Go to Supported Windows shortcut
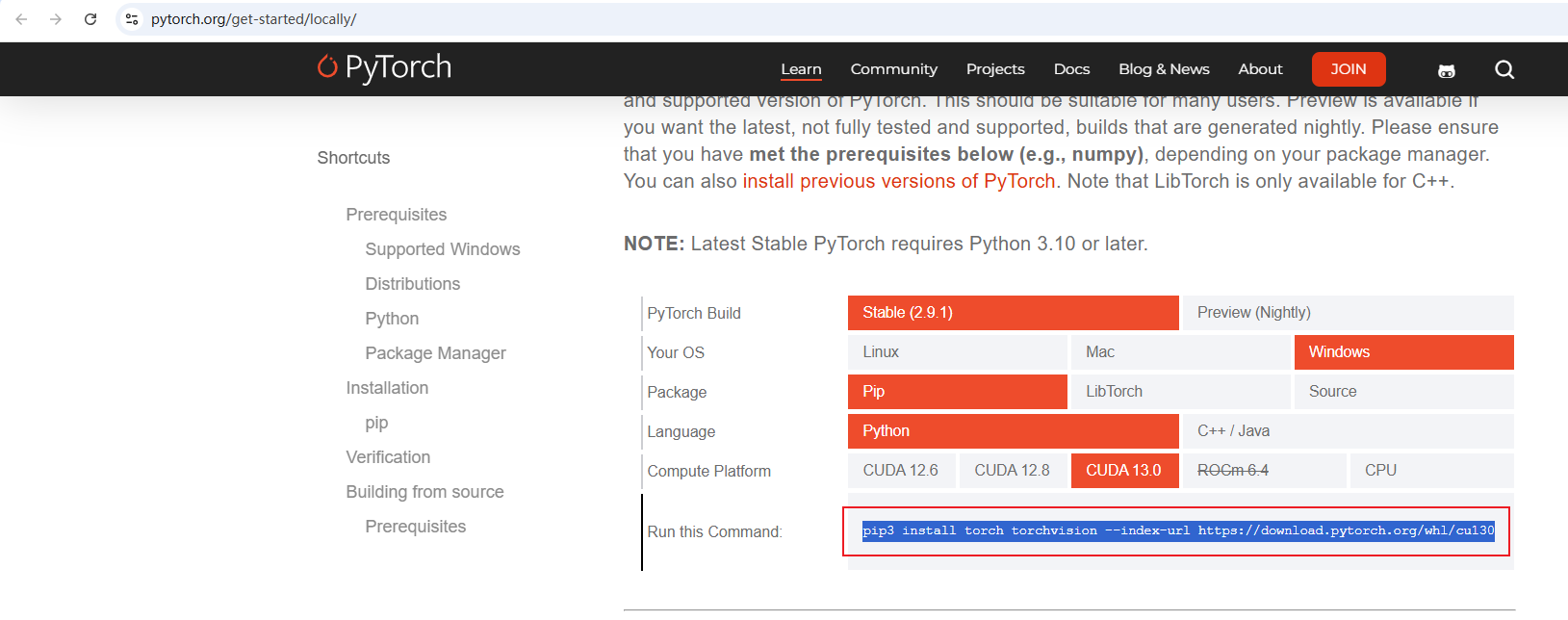This screenshot has height=620, width=1568. 443,249
